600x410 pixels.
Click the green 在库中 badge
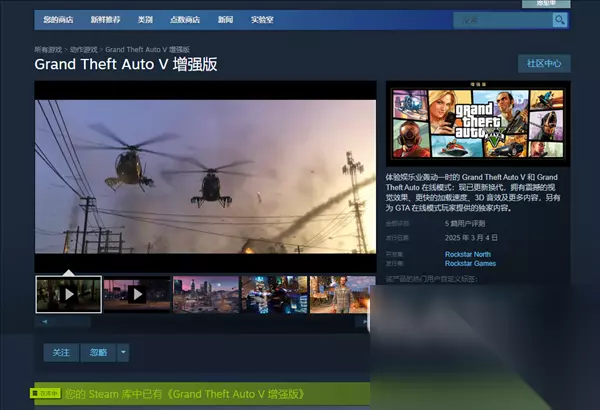pyautogui.click(x=45, y=393)
